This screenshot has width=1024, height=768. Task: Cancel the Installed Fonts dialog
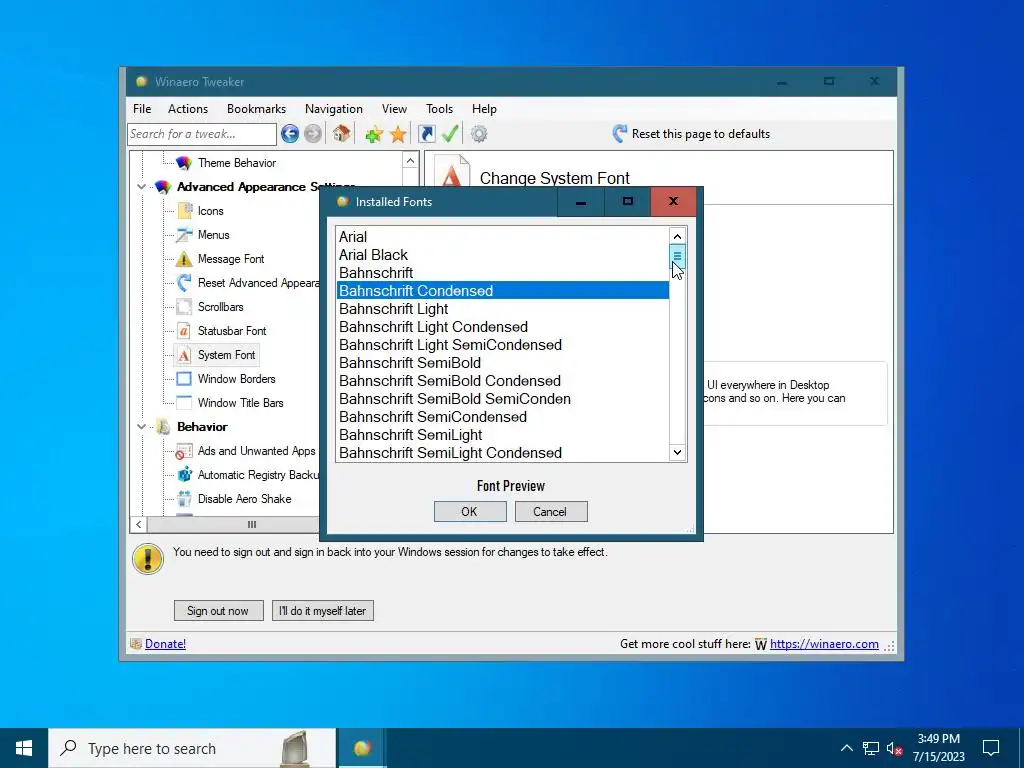point(551,511)
